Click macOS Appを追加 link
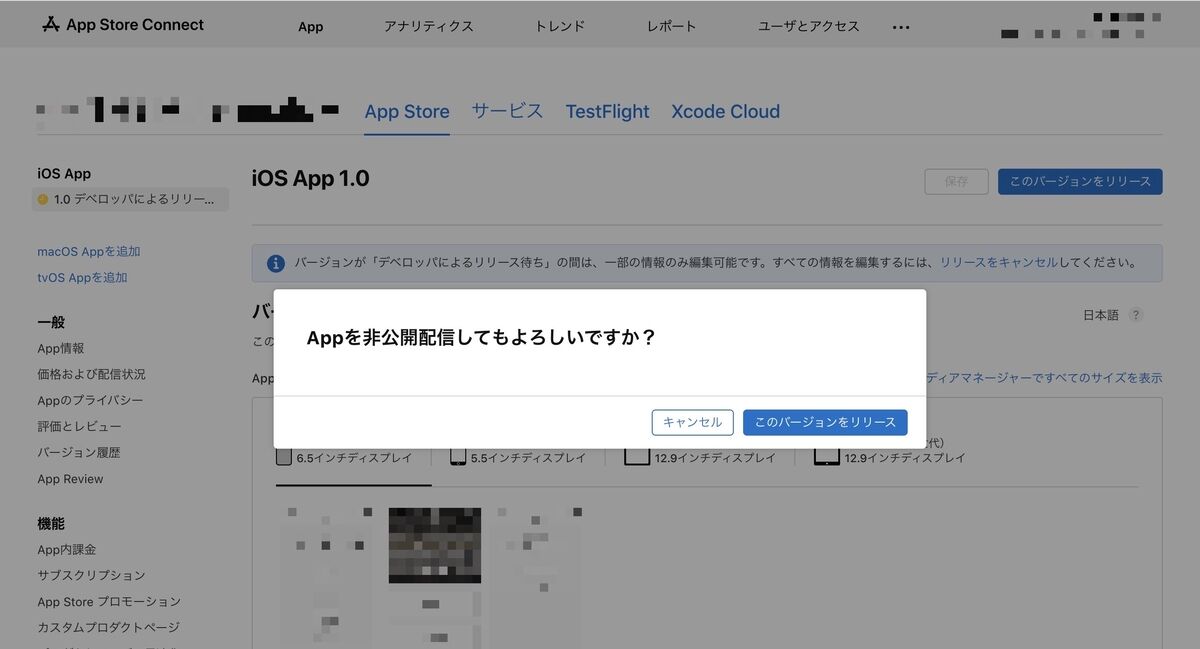1200x649 pixels. [89, 252]
